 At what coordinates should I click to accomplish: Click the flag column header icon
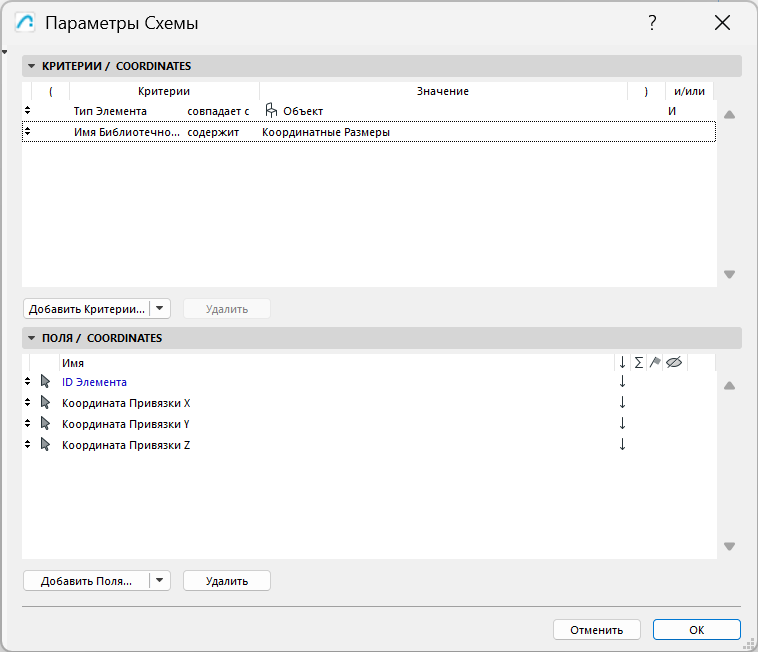655,363
